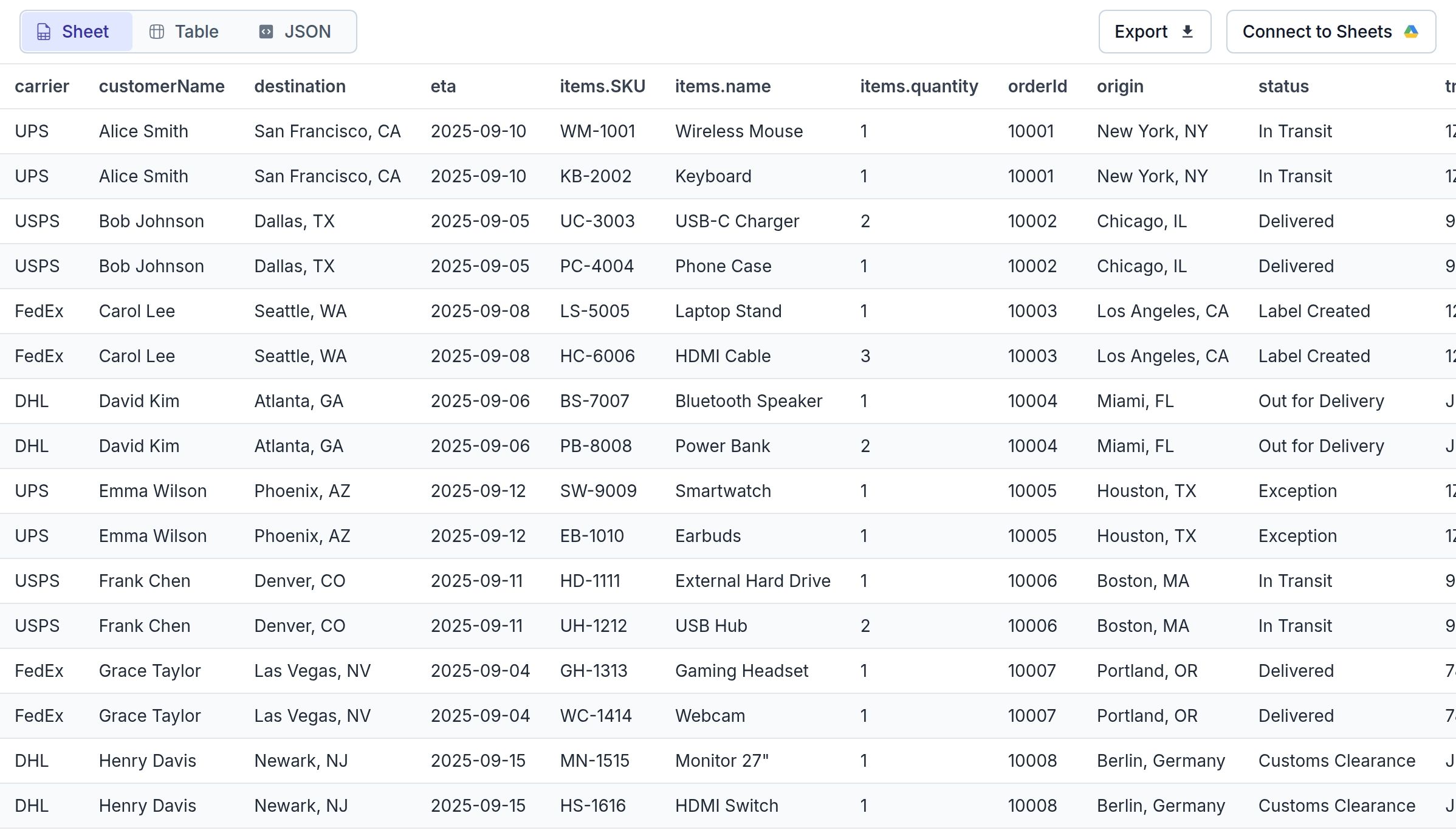1456x830 pixels.
Task: Click the customerName column header
Action: coord(162,86)
